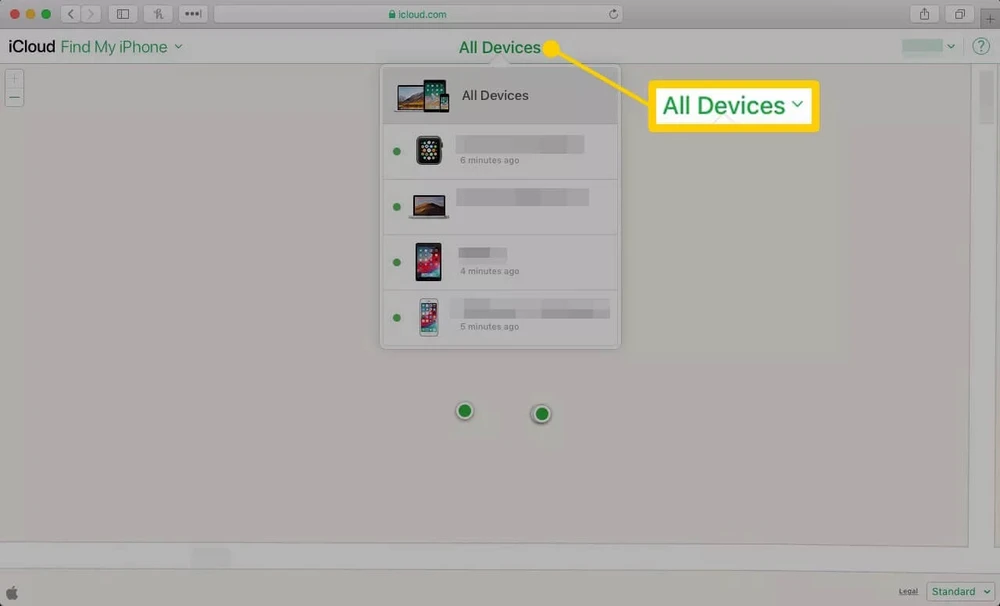Click the help question mark icon

pos(981,47)
